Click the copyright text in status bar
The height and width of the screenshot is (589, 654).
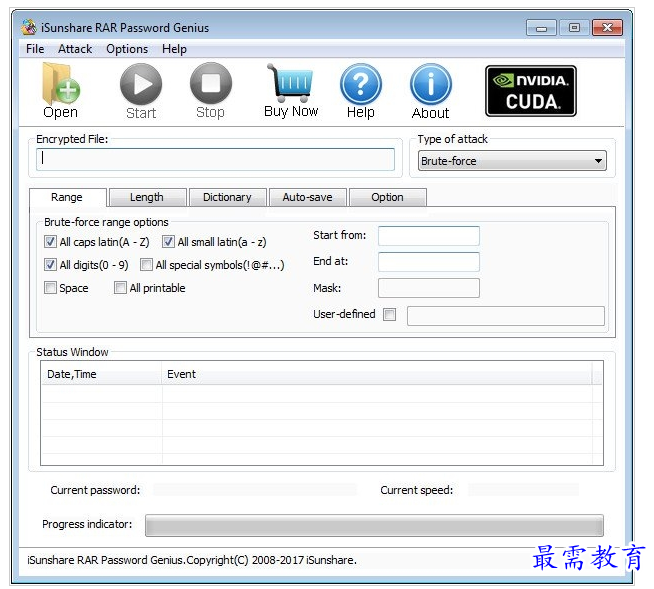click(192, 560)
